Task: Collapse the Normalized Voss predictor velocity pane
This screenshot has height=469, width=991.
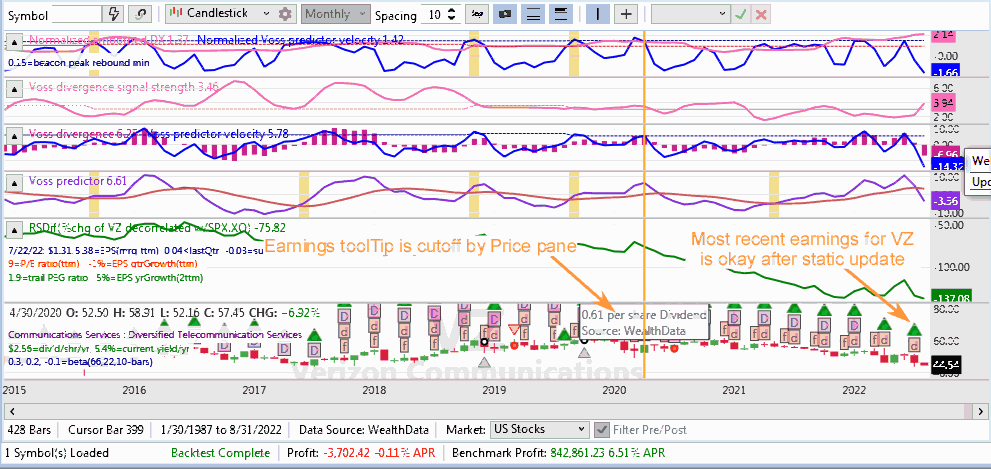Action: point(14,43)
